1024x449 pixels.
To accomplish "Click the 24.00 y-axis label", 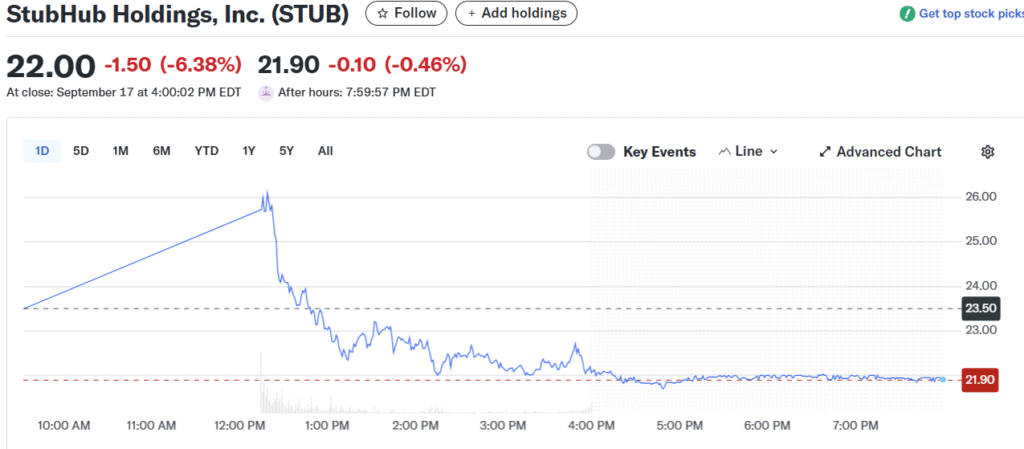I will pyautogui.click(x=980, y=285).
